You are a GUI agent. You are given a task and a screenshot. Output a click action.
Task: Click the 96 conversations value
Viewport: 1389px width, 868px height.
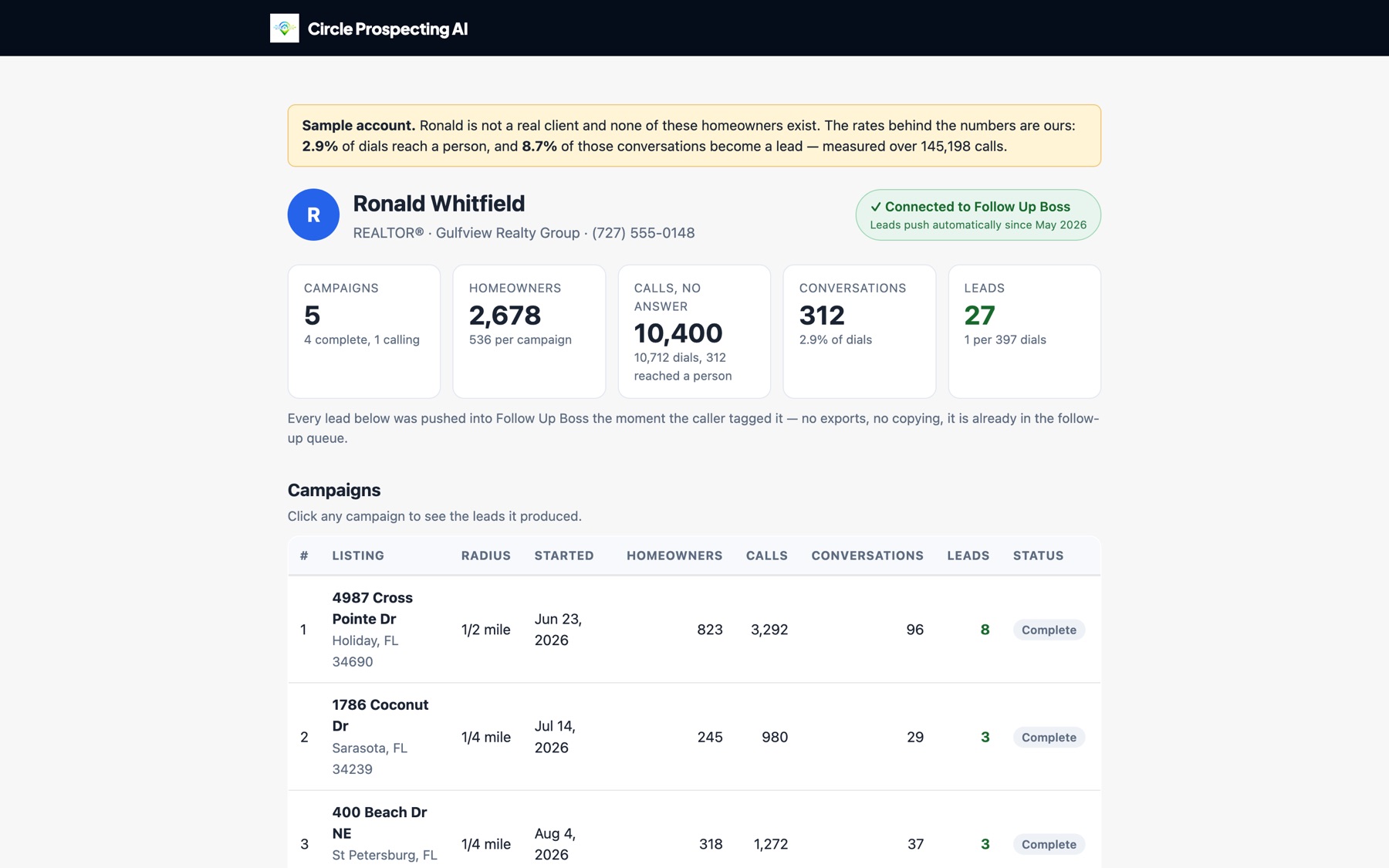(915, 630)
